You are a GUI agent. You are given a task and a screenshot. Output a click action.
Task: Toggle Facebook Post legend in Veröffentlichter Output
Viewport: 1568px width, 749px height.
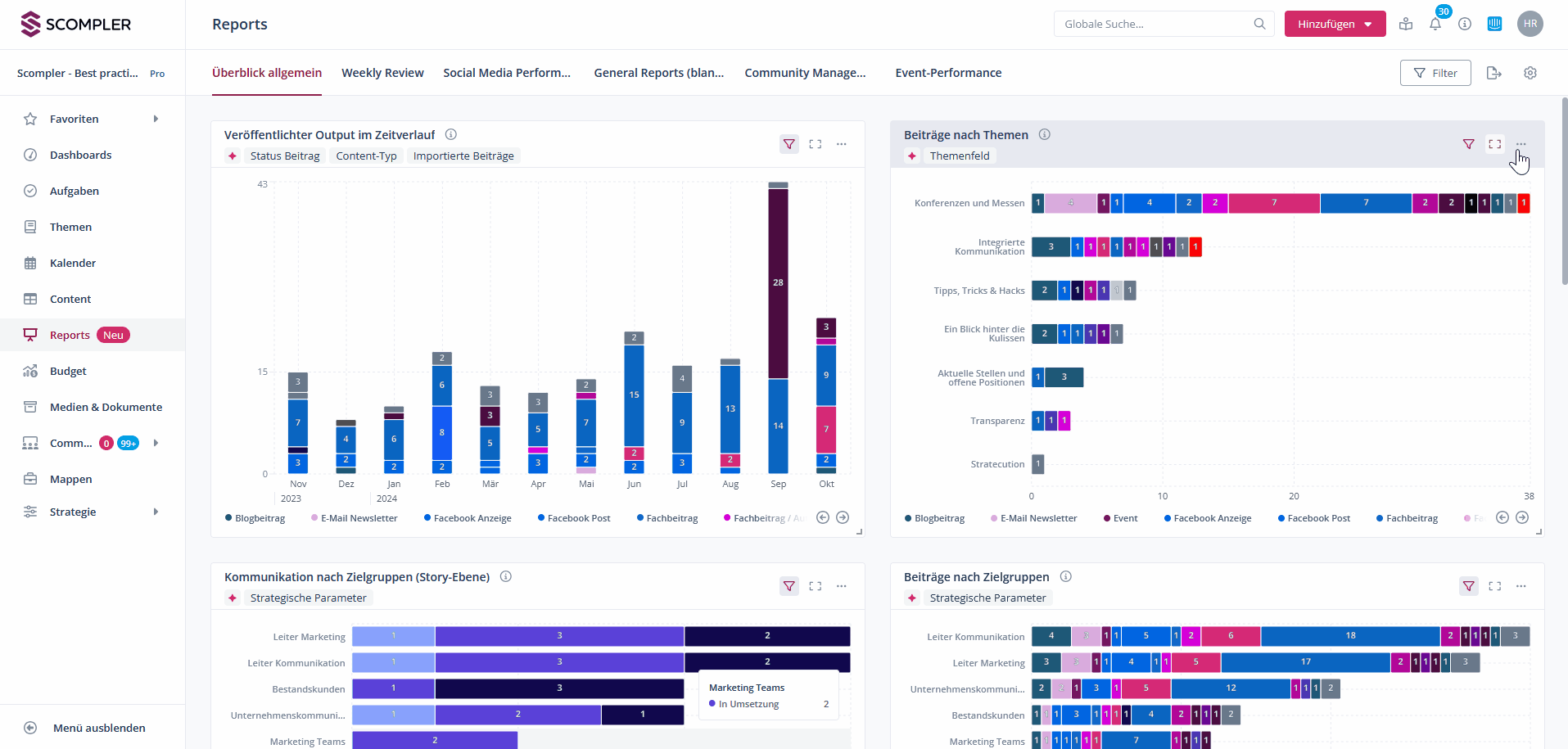pyautogui.click(x=574, y=518)
